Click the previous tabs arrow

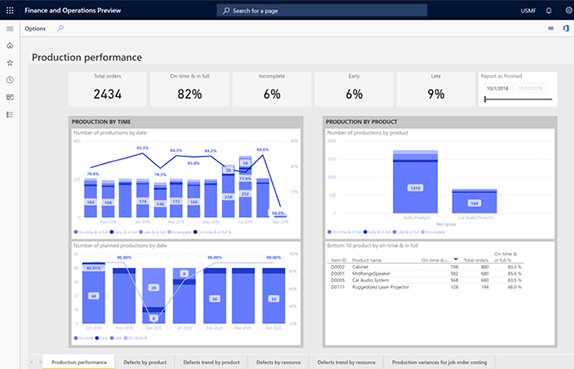point(32,362)
